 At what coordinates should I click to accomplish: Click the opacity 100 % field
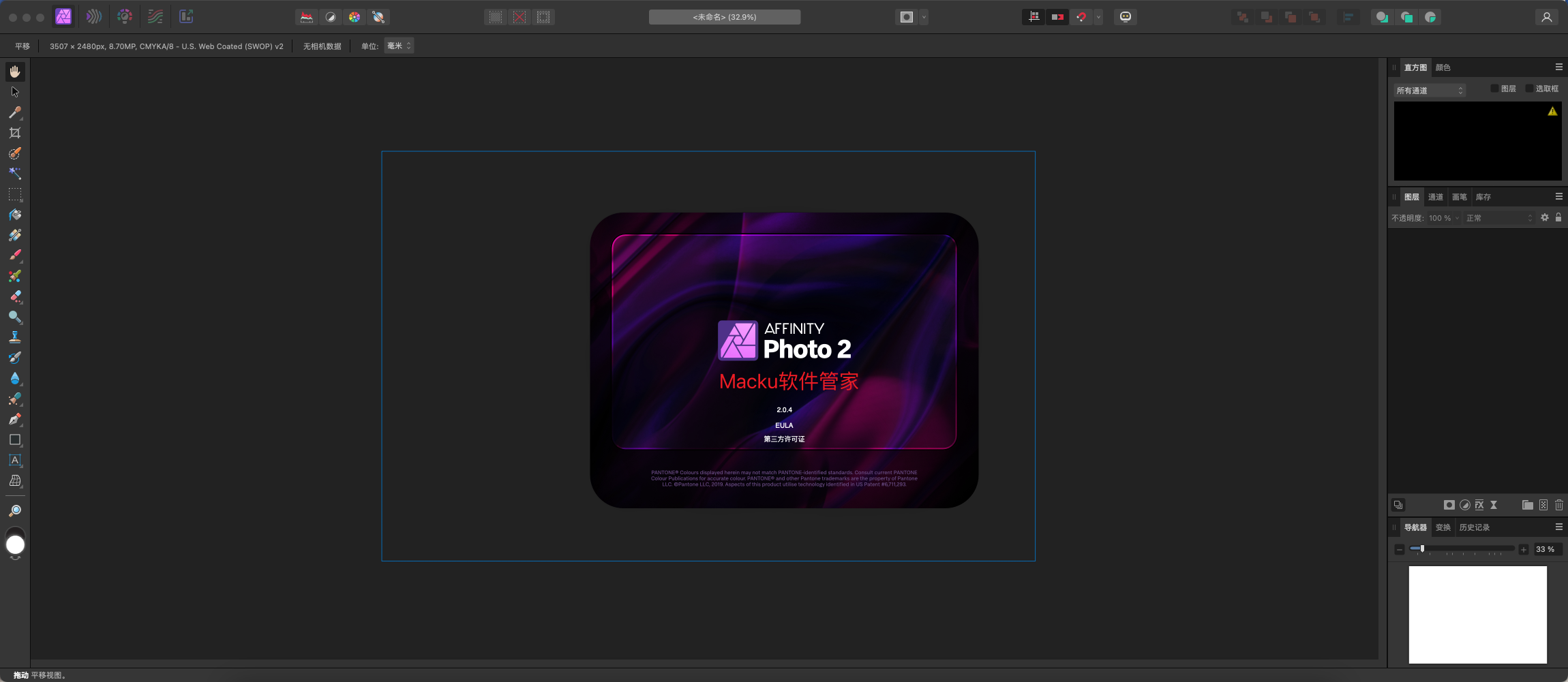pyautogui.click(x=1443, y=218)
